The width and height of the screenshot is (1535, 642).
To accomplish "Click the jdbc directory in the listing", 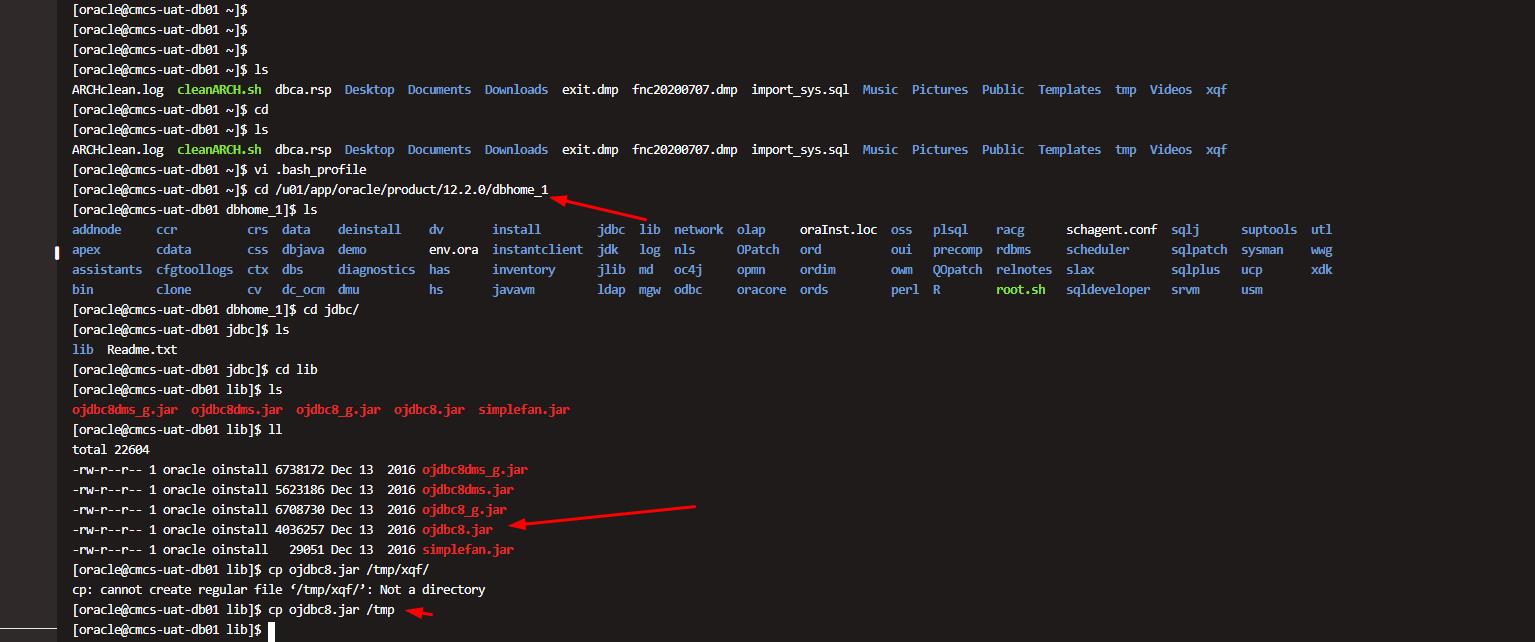I will tap(610, 229).
